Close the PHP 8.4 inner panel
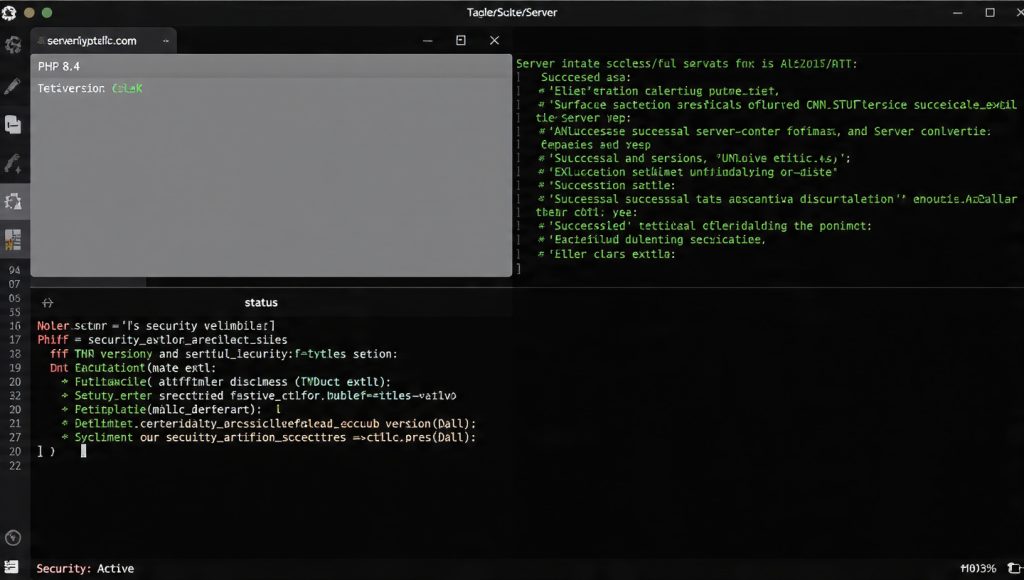Image resolution: width=1024 pixels, height=580 pixels. [494, 40]
